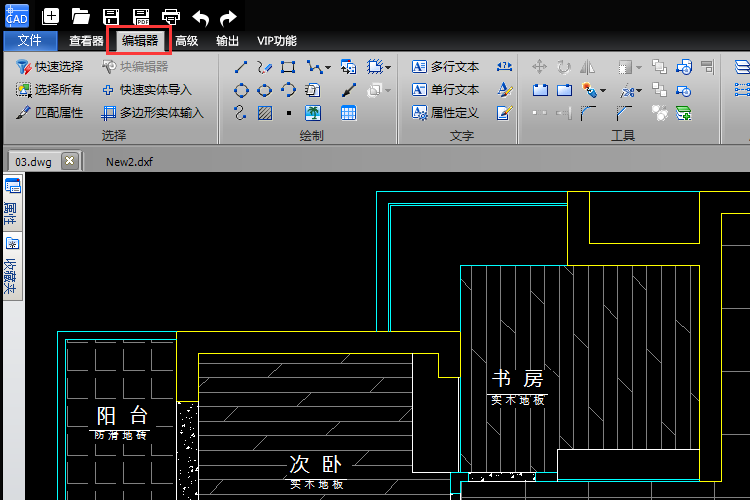Image resolution: width=750 pixels, height=500 pixels.
Task: Select the Chamfer corner tool
Action: point(624,113)
